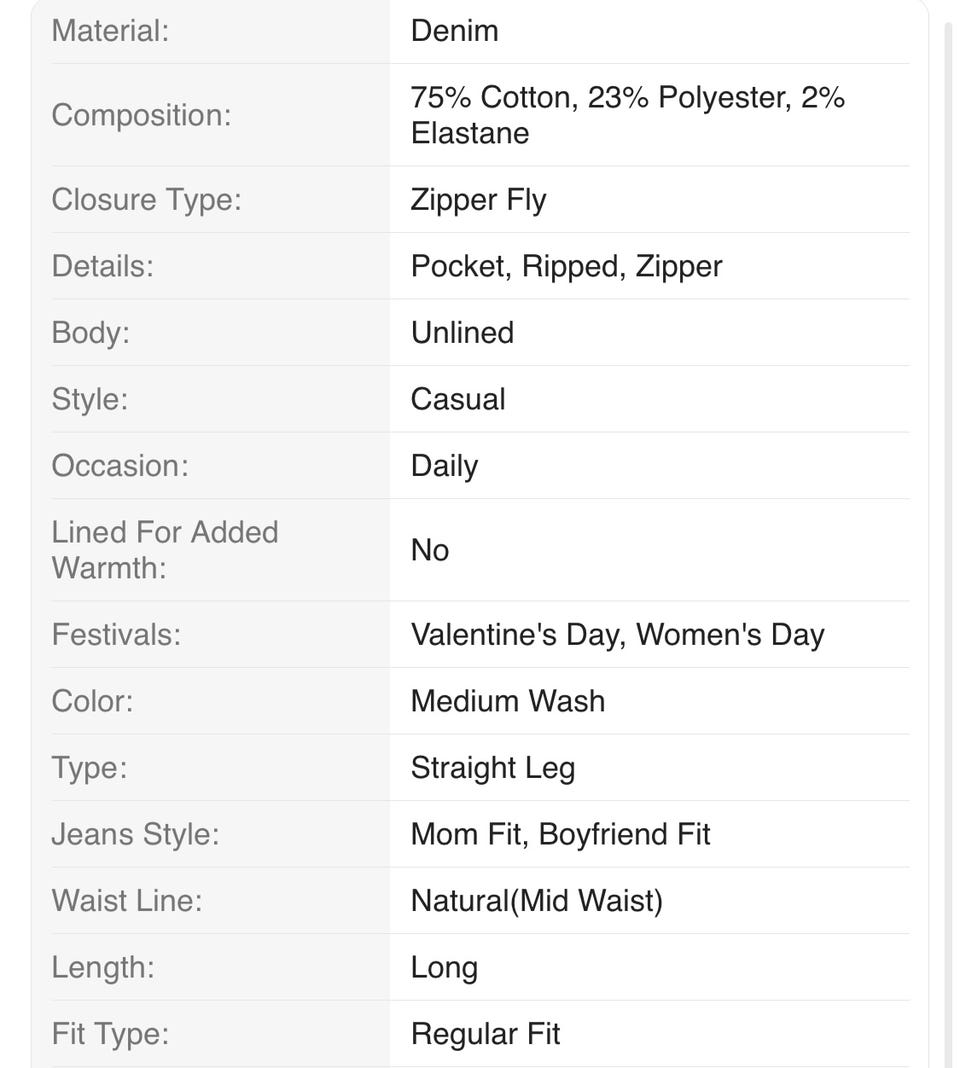
Task: Select the Medium Wash color value
Action: click(507, 700)
